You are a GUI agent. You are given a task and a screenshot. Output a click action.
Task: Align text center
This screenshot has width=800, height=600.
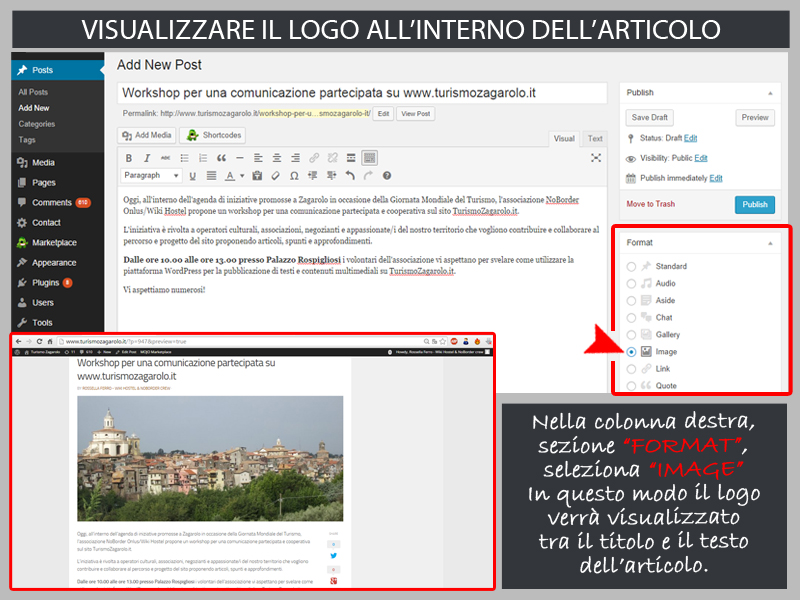point(277,158)
